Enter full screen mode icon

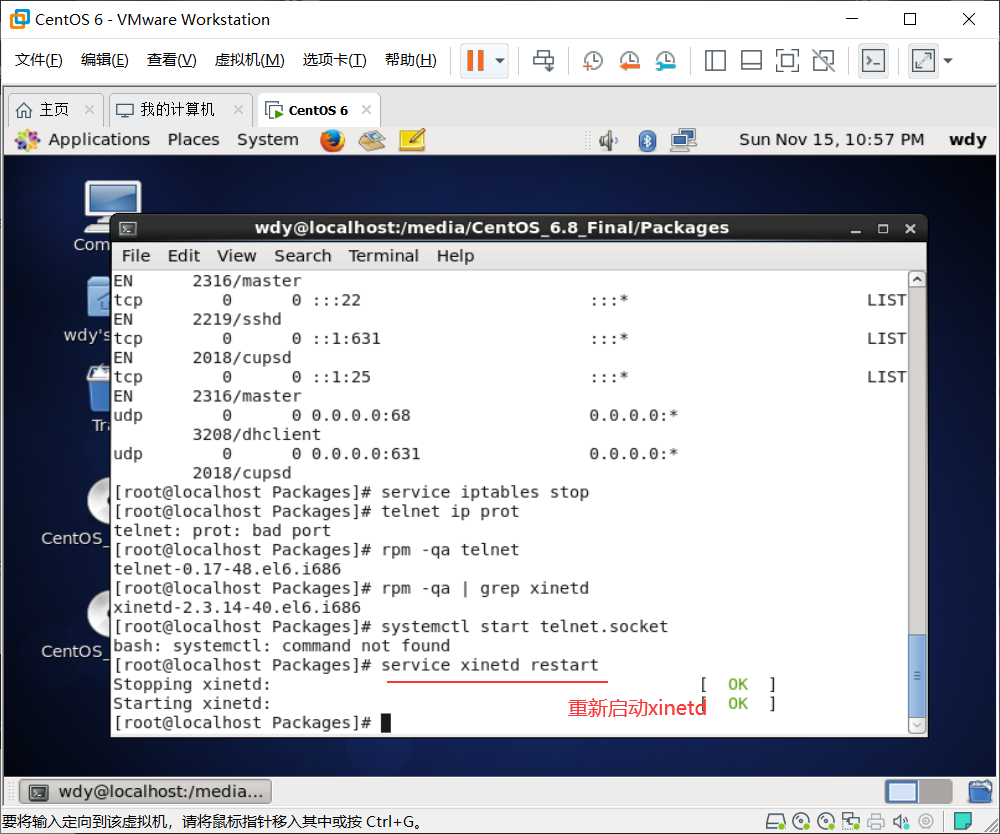787,61
